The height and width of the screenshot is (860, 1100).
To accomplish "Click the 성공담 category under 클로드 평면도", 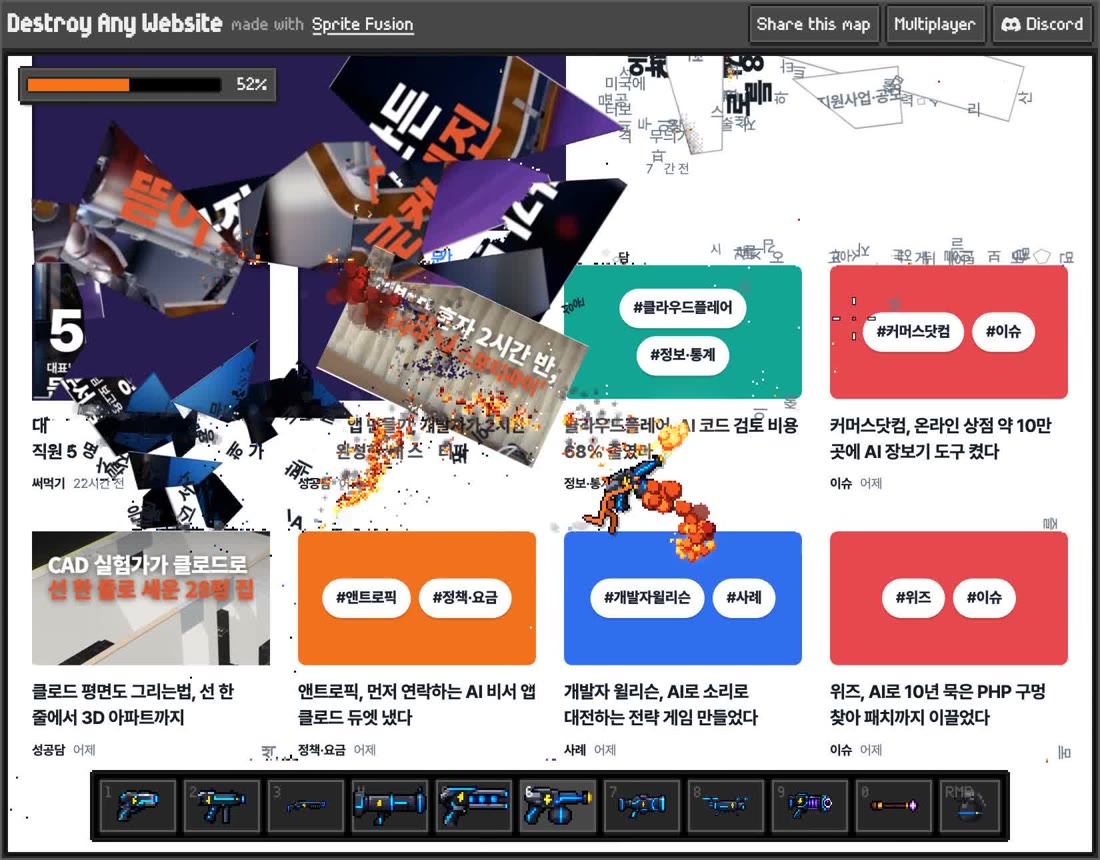I will [48, 750].
